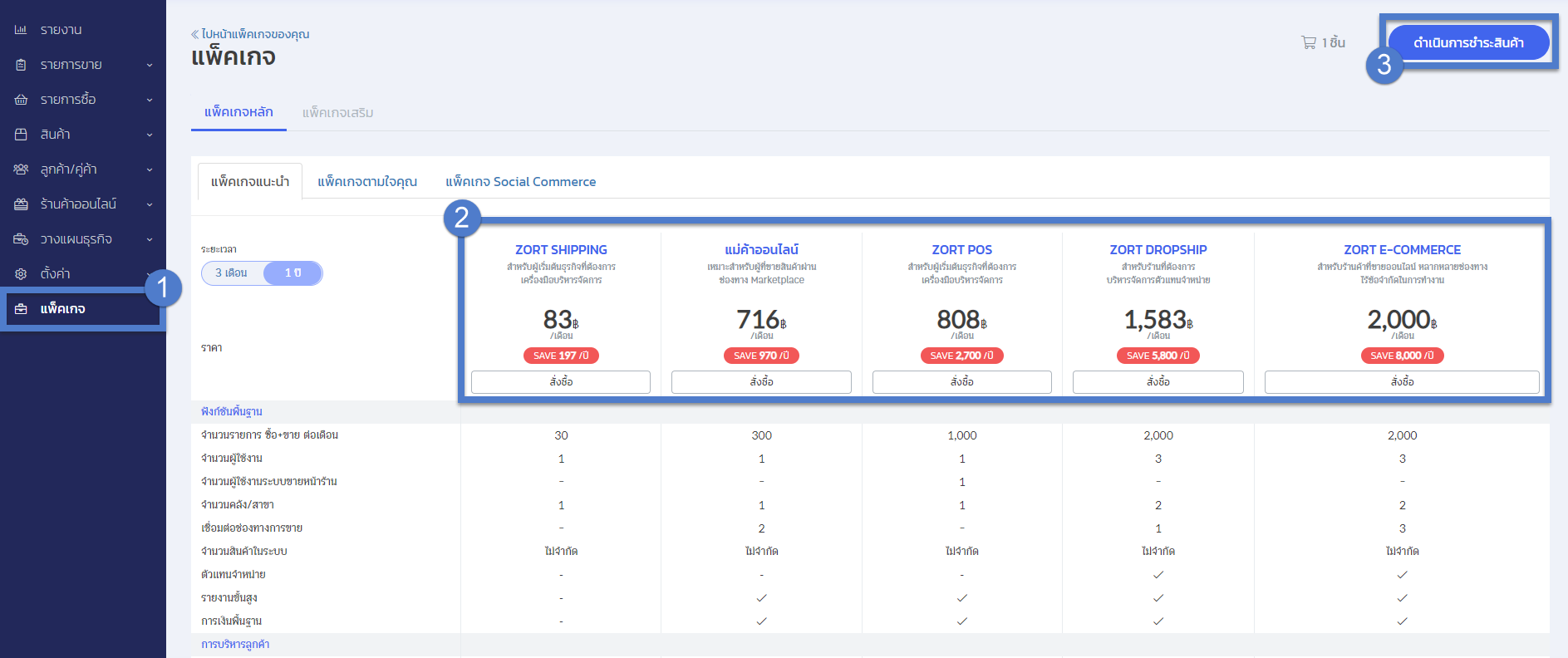1568x658 pixels.
Task: Open the shopping cart with 1 ชิ้น
Action: click(1323, 42)
